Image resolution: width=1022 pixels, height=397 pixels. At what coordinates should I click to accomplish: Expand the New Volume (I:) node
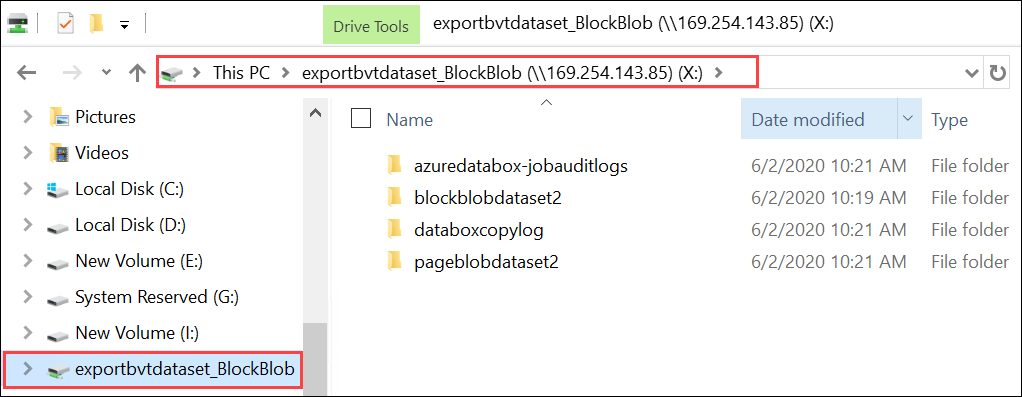click(27, 333)
